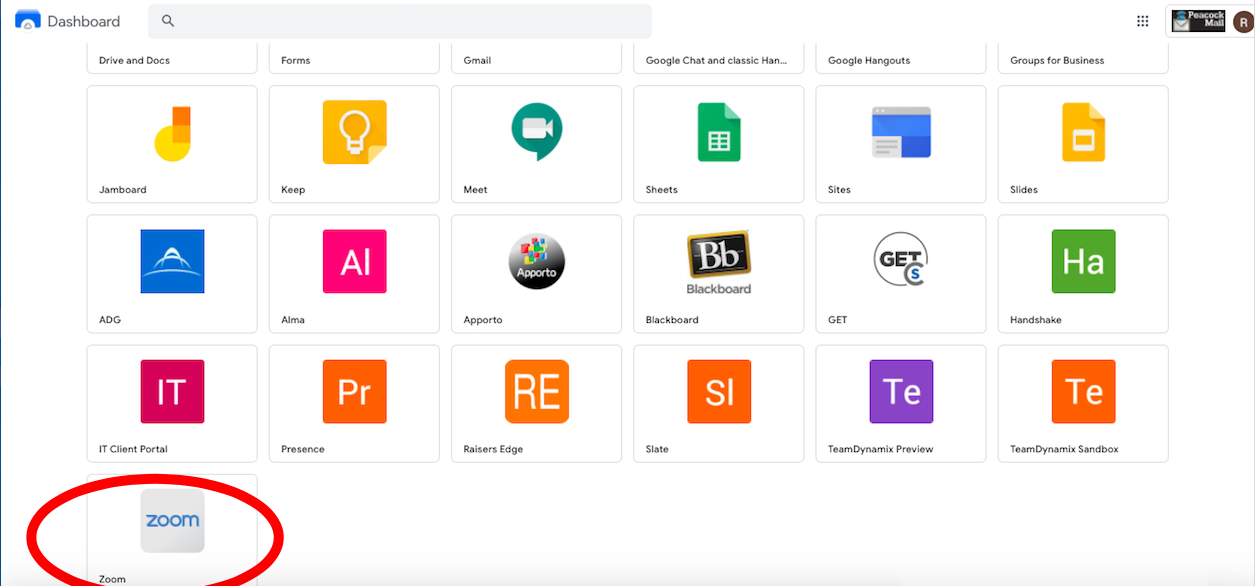Click the Jamboard label text
The height and width of the screenshot is (586, 1255).
(x=122, y=190)
